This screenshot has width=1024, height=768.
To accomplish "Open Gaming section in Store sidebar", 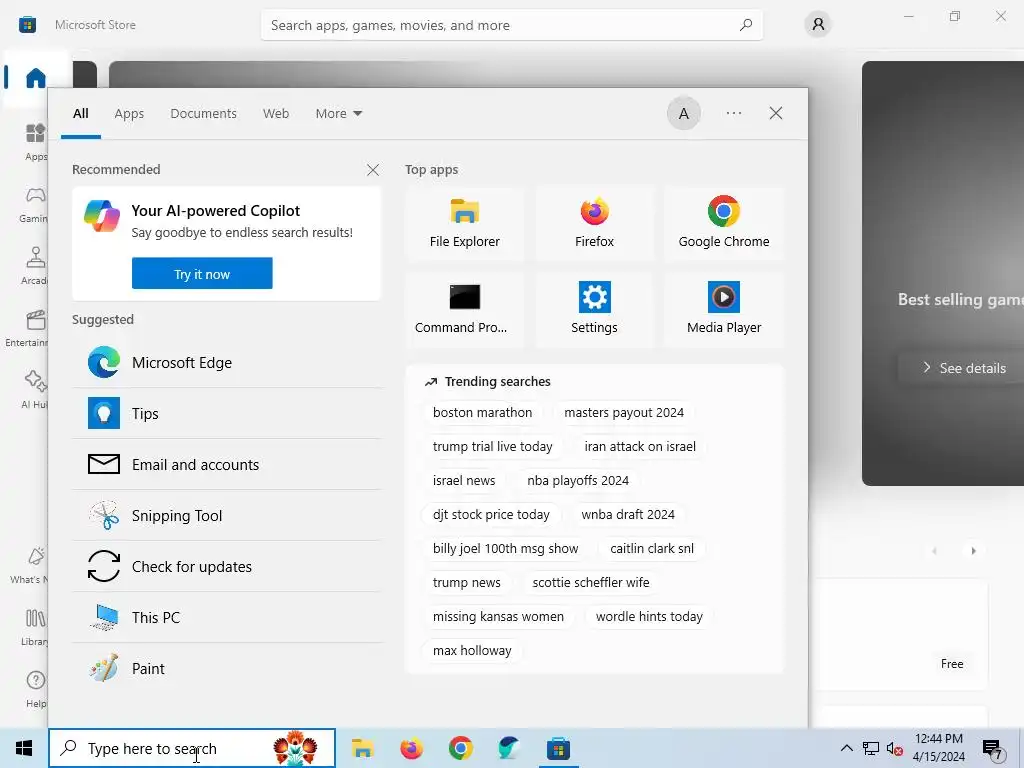I will (x=35, y=203).
